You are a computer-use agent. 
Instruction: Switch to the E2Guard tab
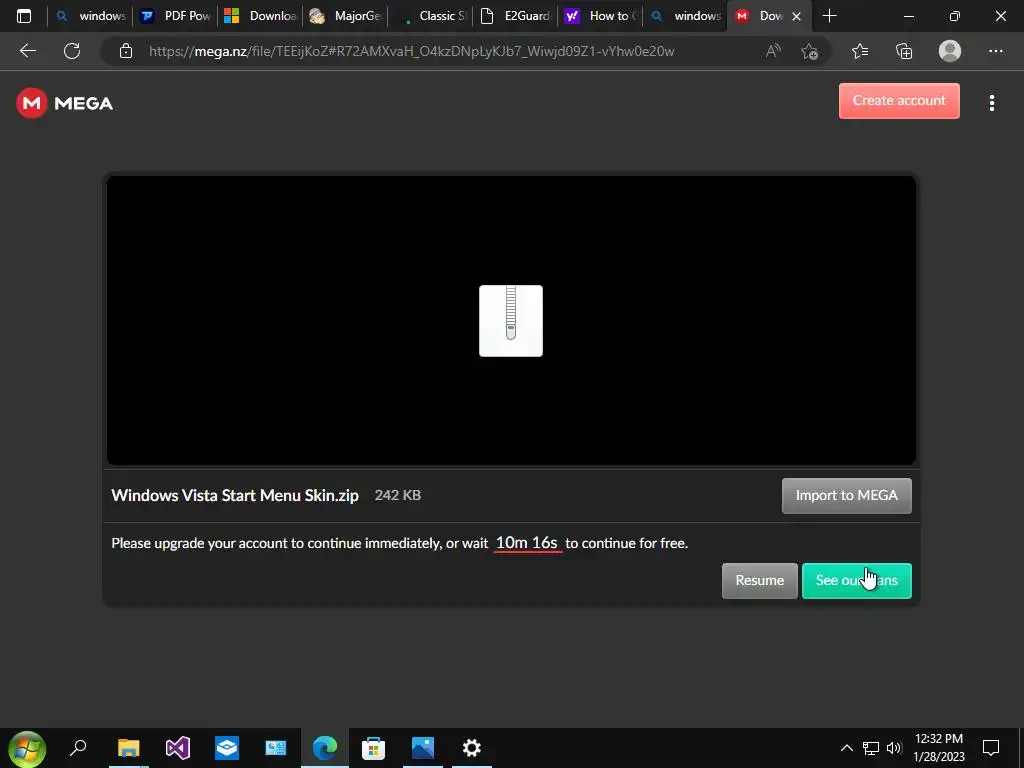pyautogui.click(x=515, y=16)
